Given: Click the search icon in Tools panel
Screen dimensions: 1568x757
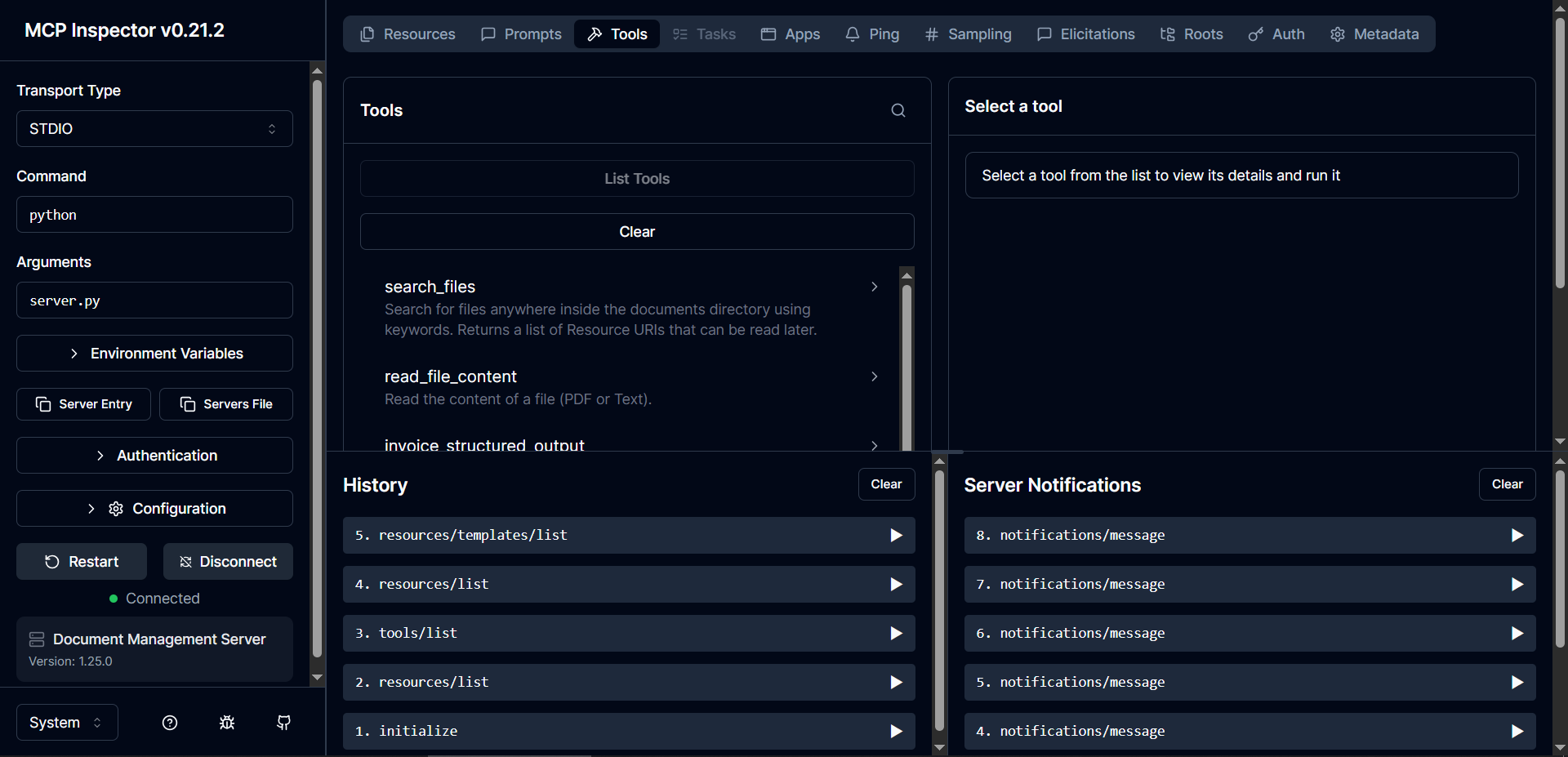Looking at the screenshot, I should 898,110.
